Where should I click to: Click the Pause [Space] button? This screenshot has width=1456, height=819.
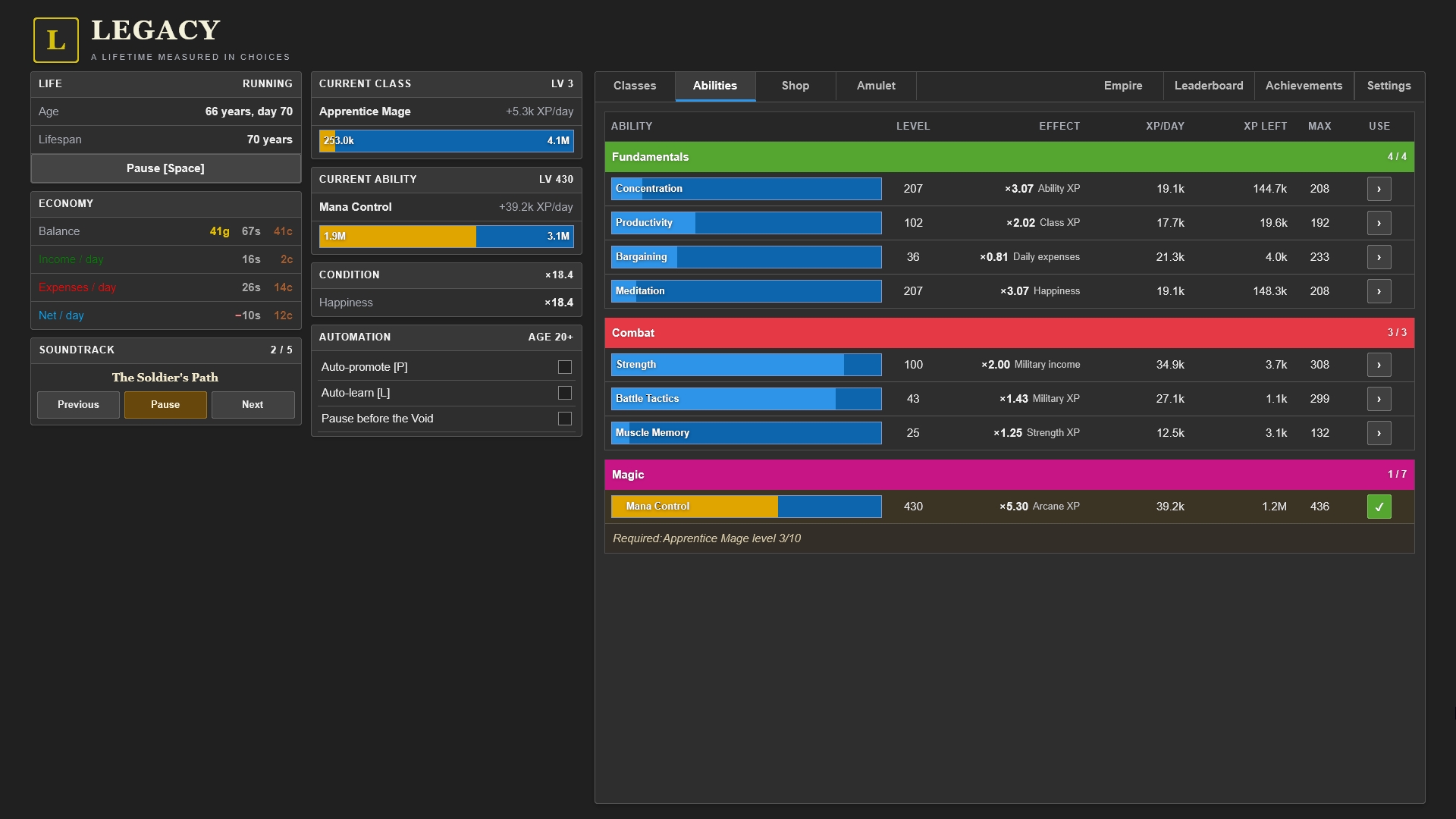point(165,168)
